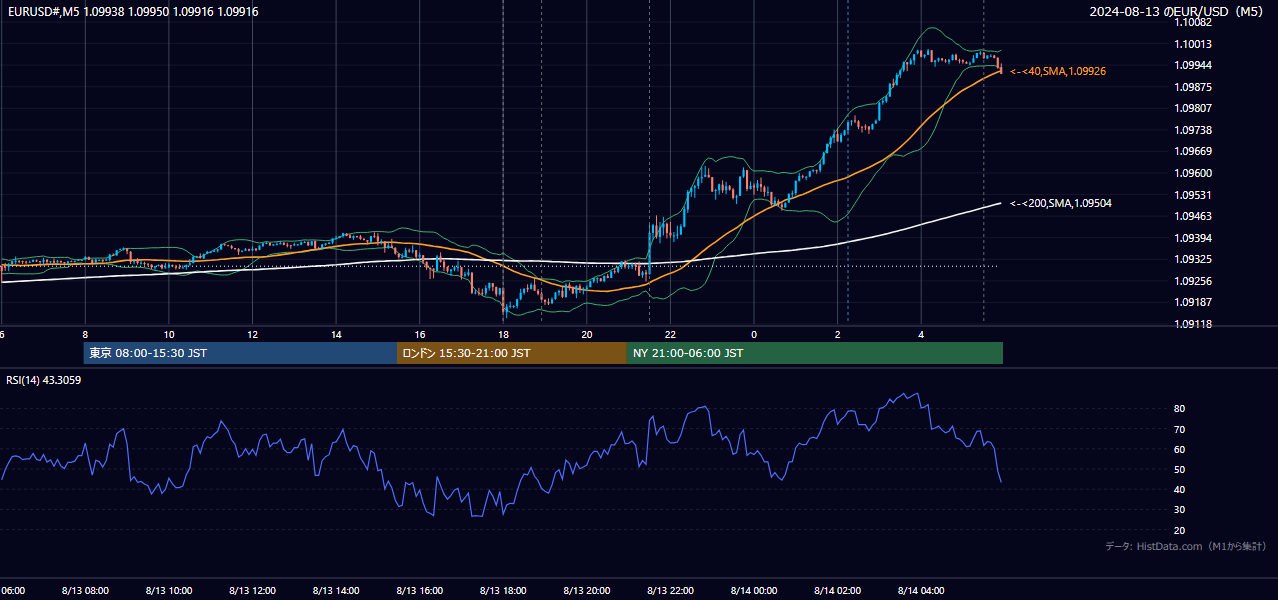Image resolution: width=1278 pixels, height=600 pixels.
Task: Click the 8/13 16:00 bottom time label
Action: [x=420, y=591]
